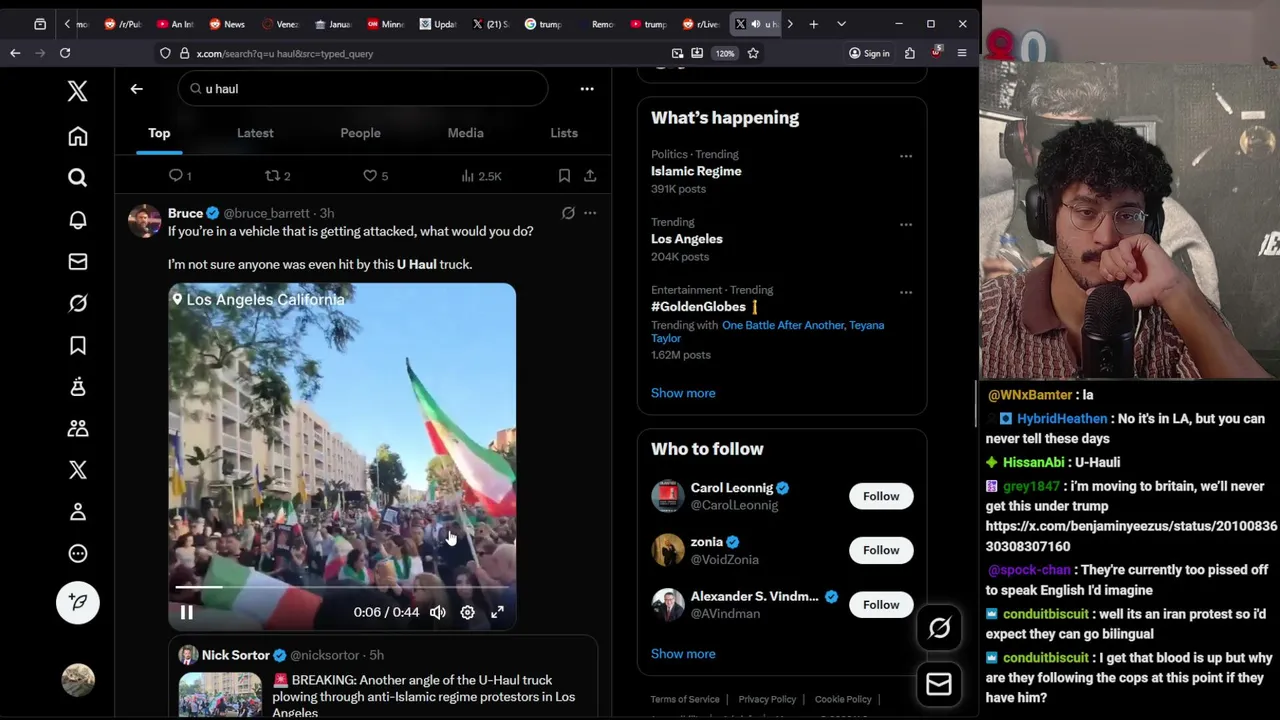Open Privacy Policy footer link
The height and width of the screenshot is (720, 1280).
click(767, 699)
